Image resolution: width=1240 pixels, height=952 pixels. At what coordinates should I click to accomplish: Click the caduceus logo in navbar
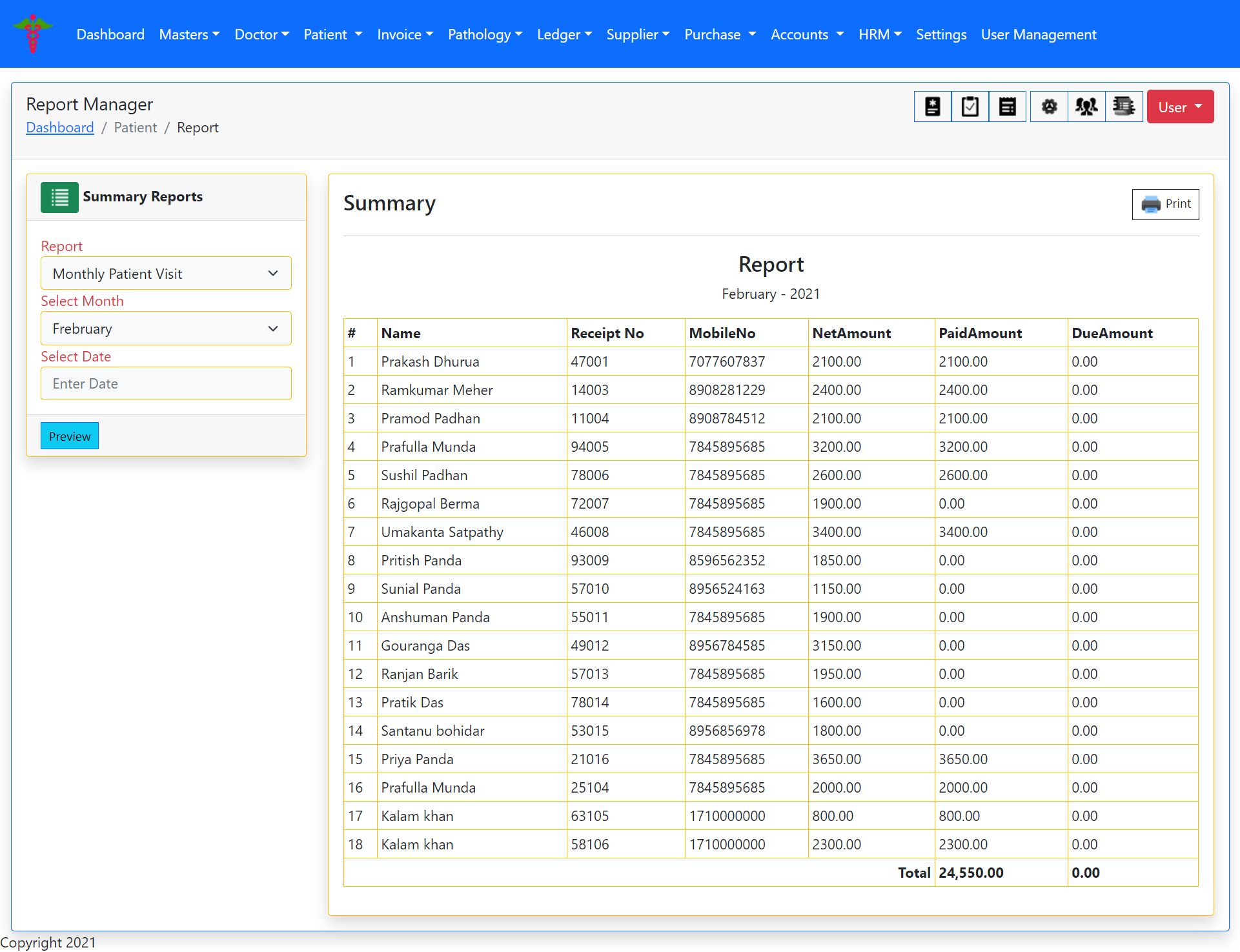point(32,34)
